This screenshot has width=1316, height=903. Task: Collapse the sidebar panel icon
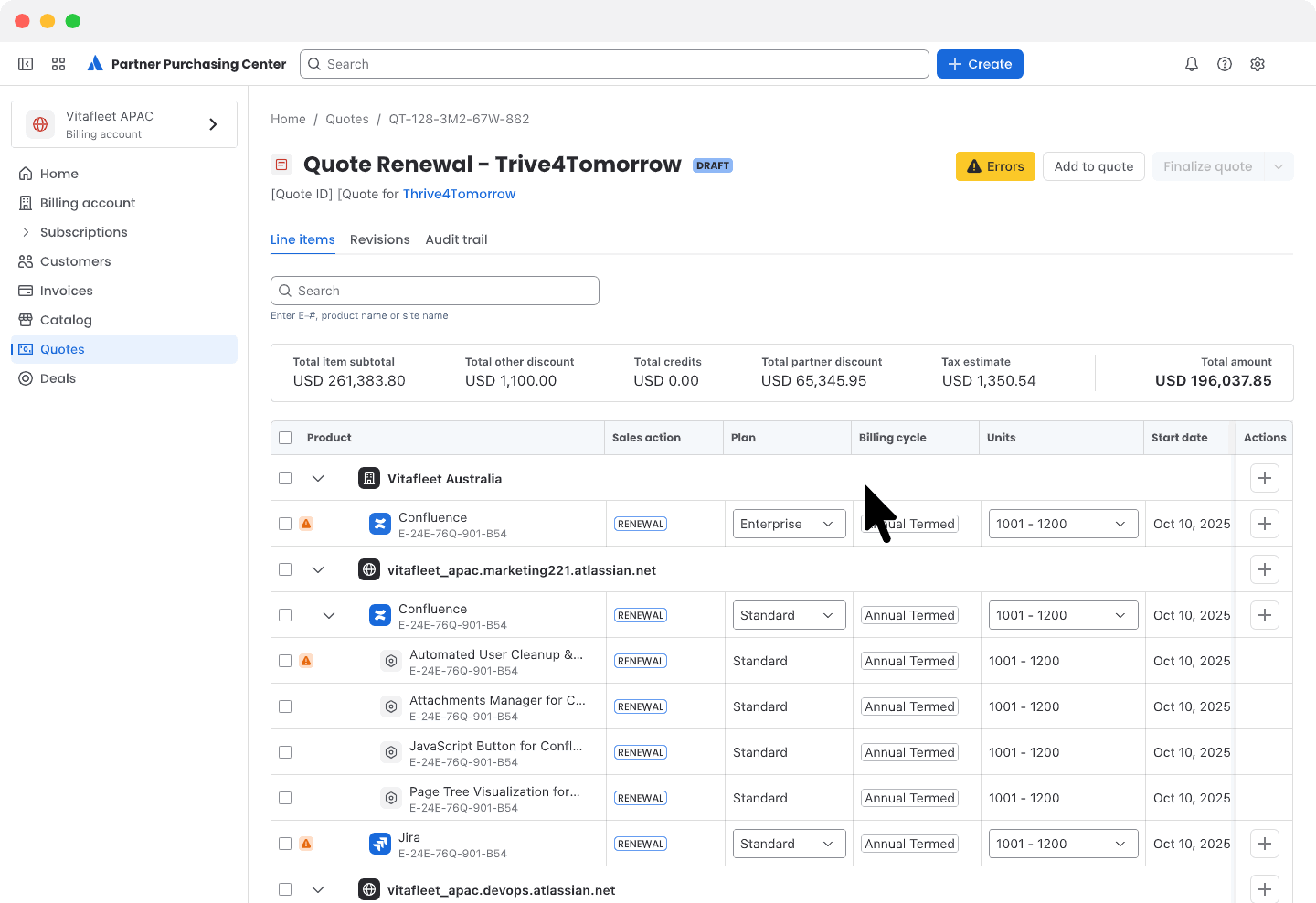point(26,64)
